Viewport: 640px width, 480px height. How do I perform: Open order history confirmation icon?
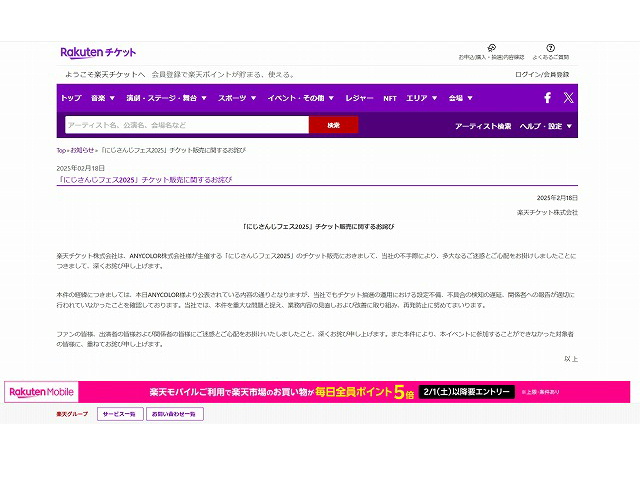pos(491,48)
